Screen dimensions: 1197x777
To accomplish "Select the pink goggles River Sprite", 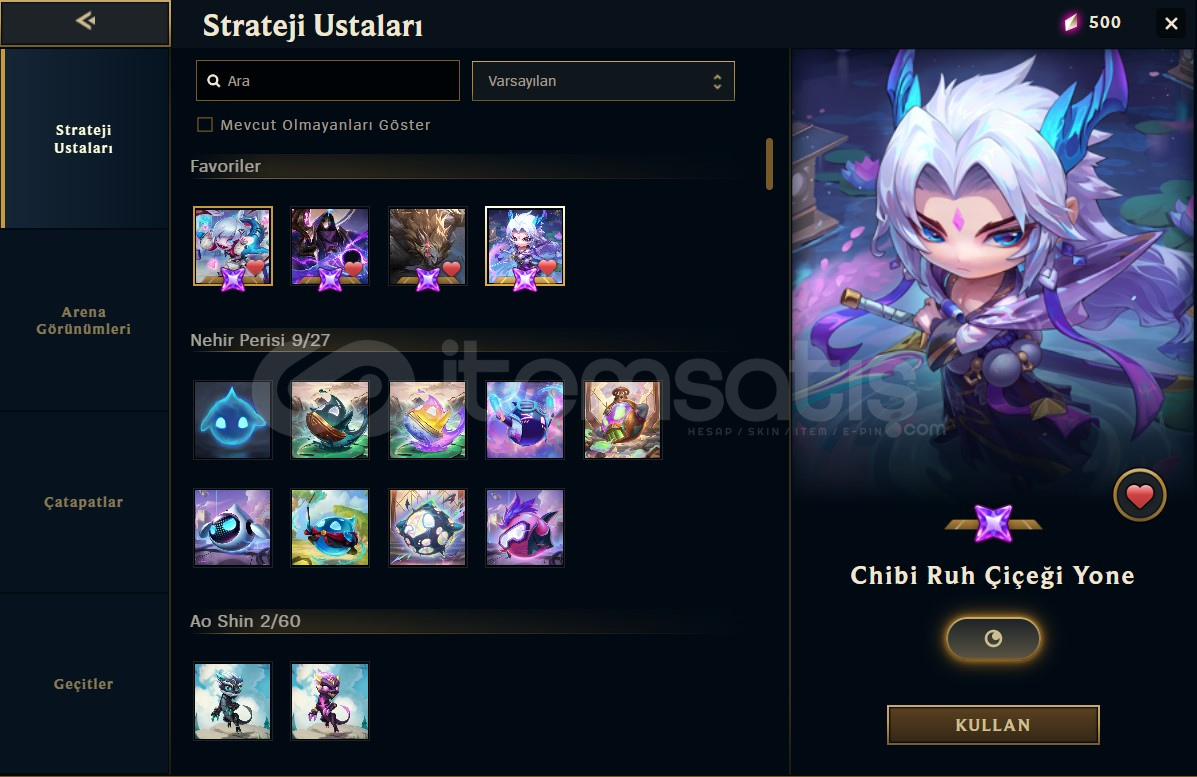I will point(525,527).
